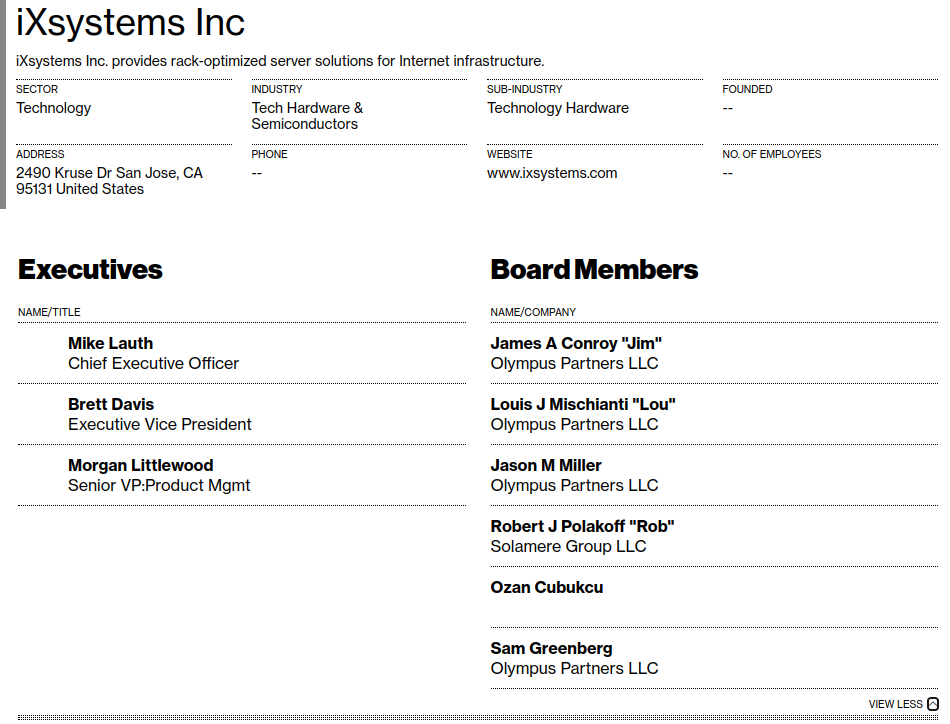Screen dimensions: 950x724
Task: Select Ozan Cubukcu board member
Action: pyautogui.click(x=546, y=588)
